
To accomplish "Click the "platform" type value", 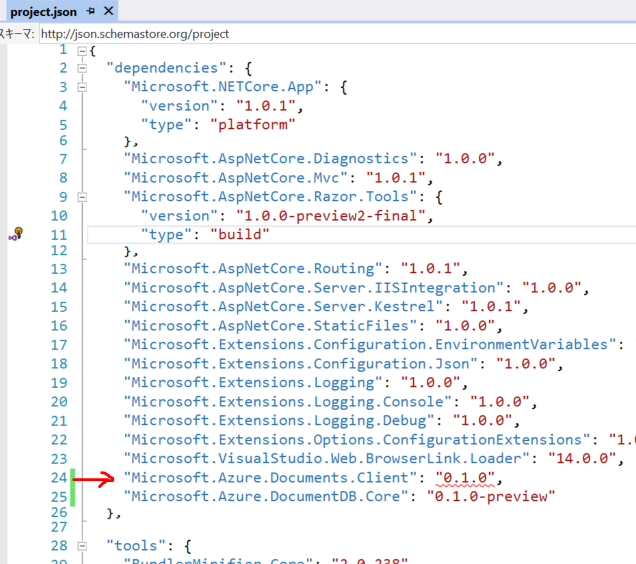I will click(x=253, y=125).
